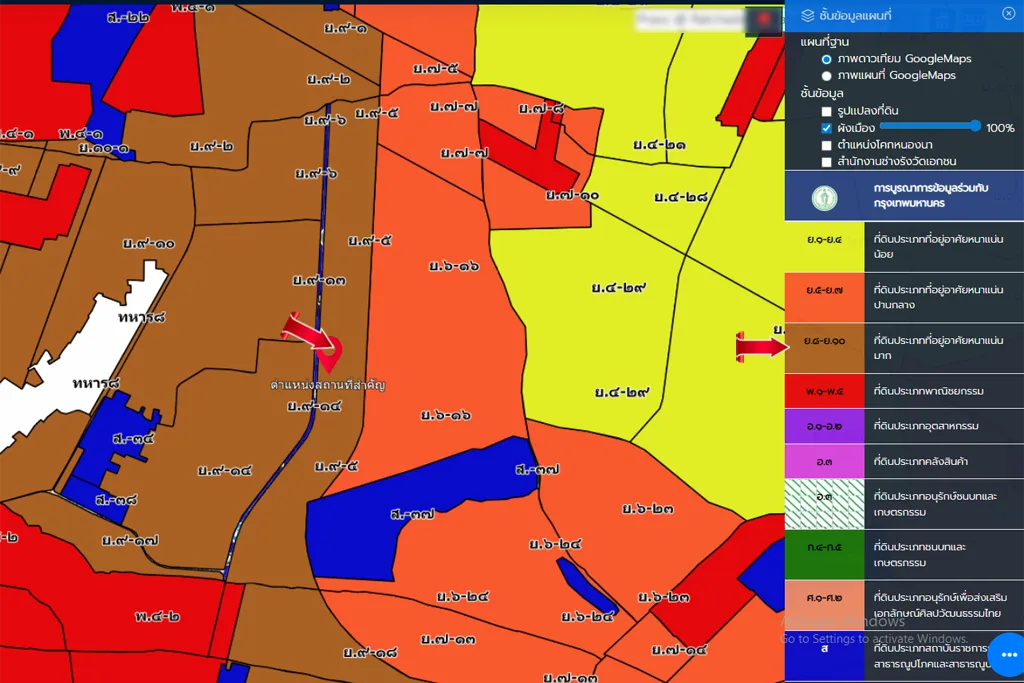Viewport: 1024px width, 683px height.
Task: Click the Bangkok Metropolitan green seal logo
Action: click(x=824, y=197)
